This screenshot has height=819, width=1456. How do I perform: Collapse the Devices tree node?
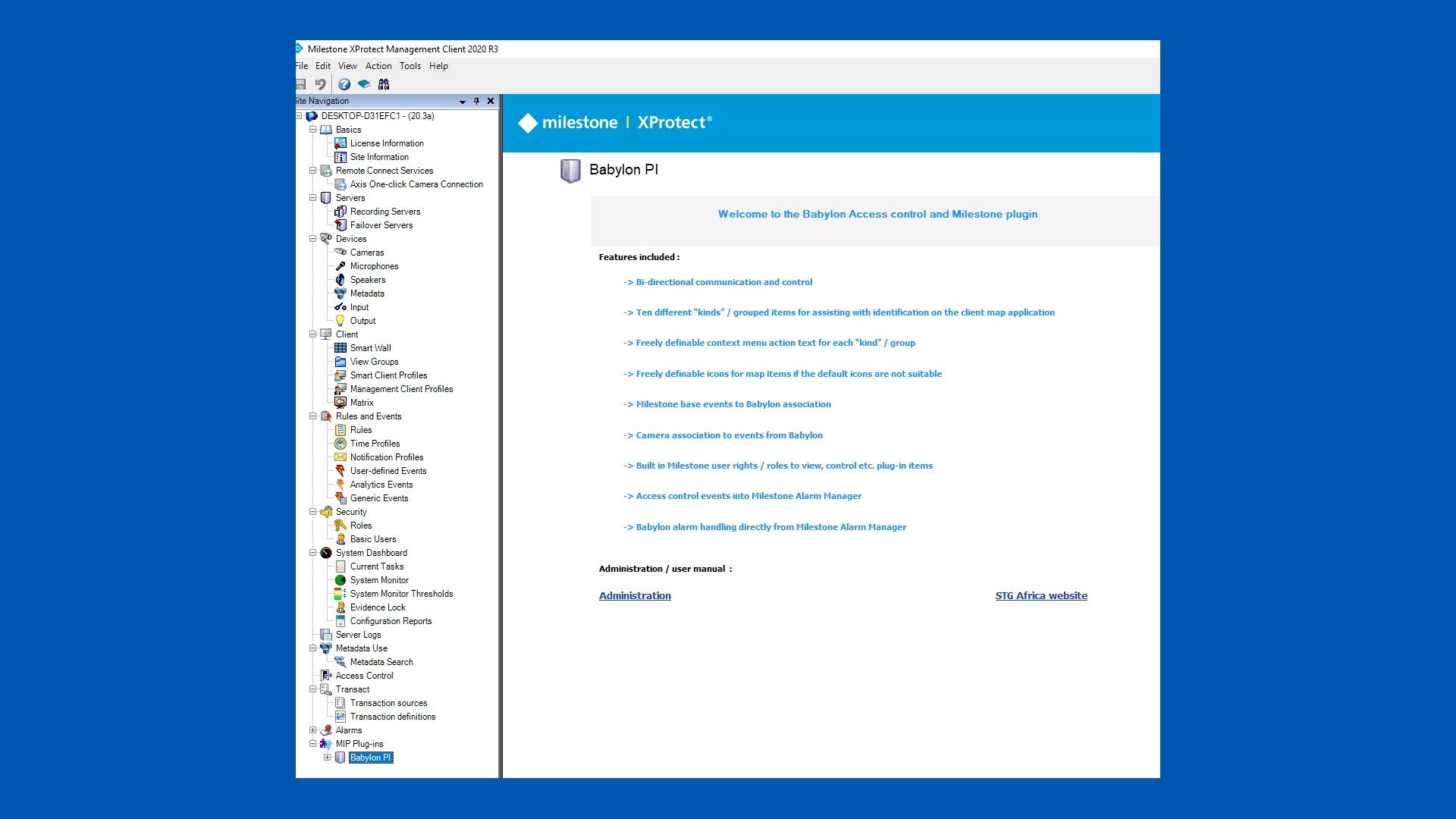[x=312, y=239]
